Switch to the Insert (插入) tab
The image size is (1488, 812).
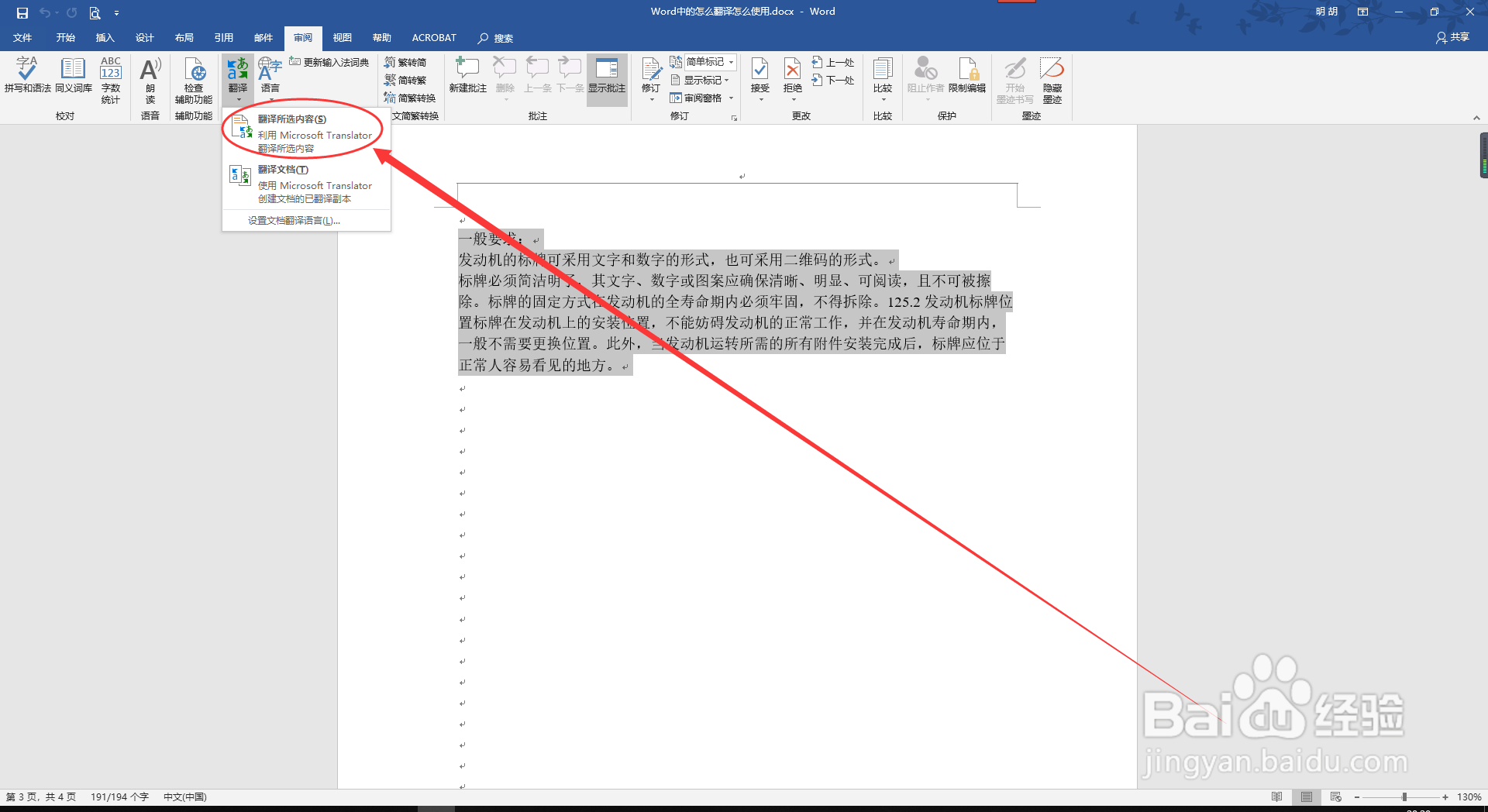(105, 37)
